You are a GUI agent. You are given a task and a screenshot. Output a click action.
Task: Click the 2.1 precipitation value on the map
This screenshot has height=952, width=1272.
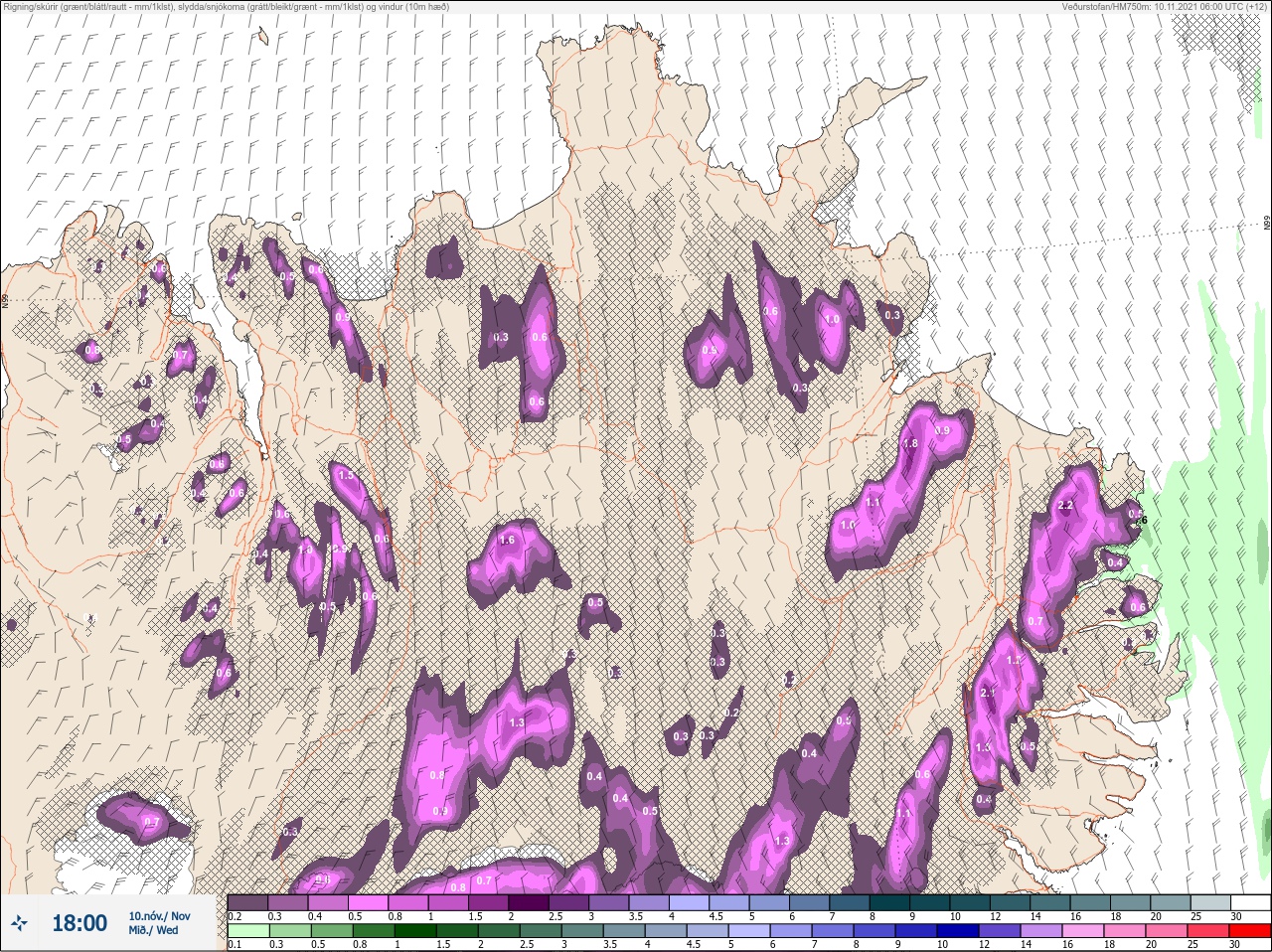(989, 693)
